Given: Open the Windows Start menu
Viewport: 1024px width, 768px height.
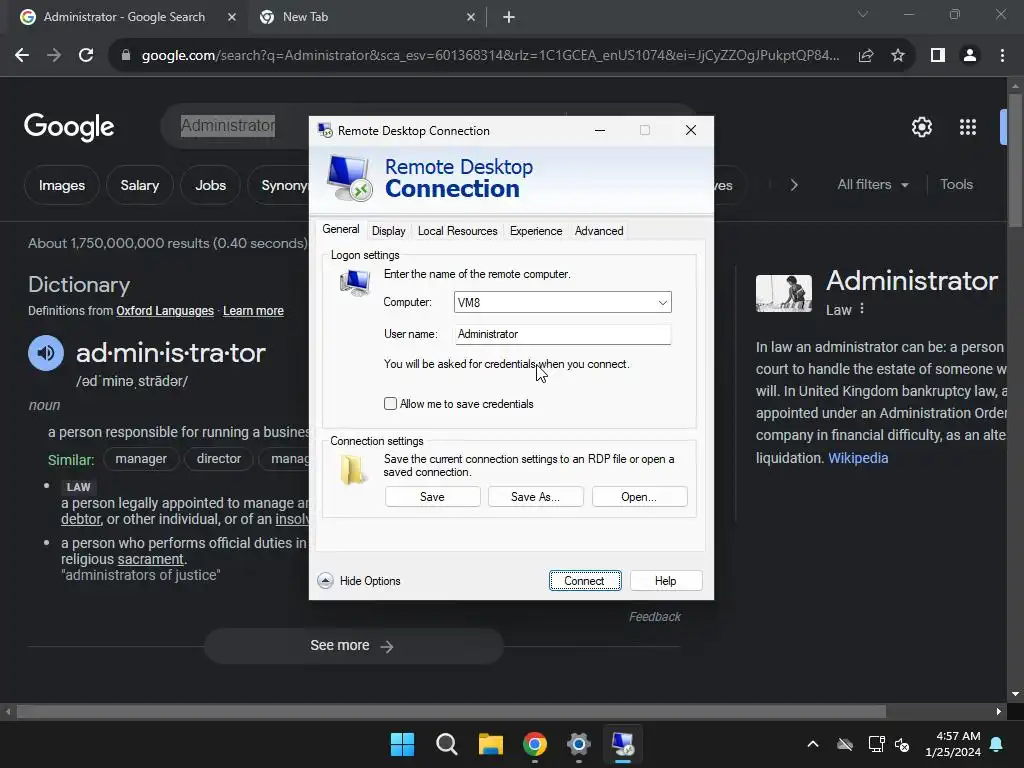Looking at the screenshot, I should tap(402, 744).
